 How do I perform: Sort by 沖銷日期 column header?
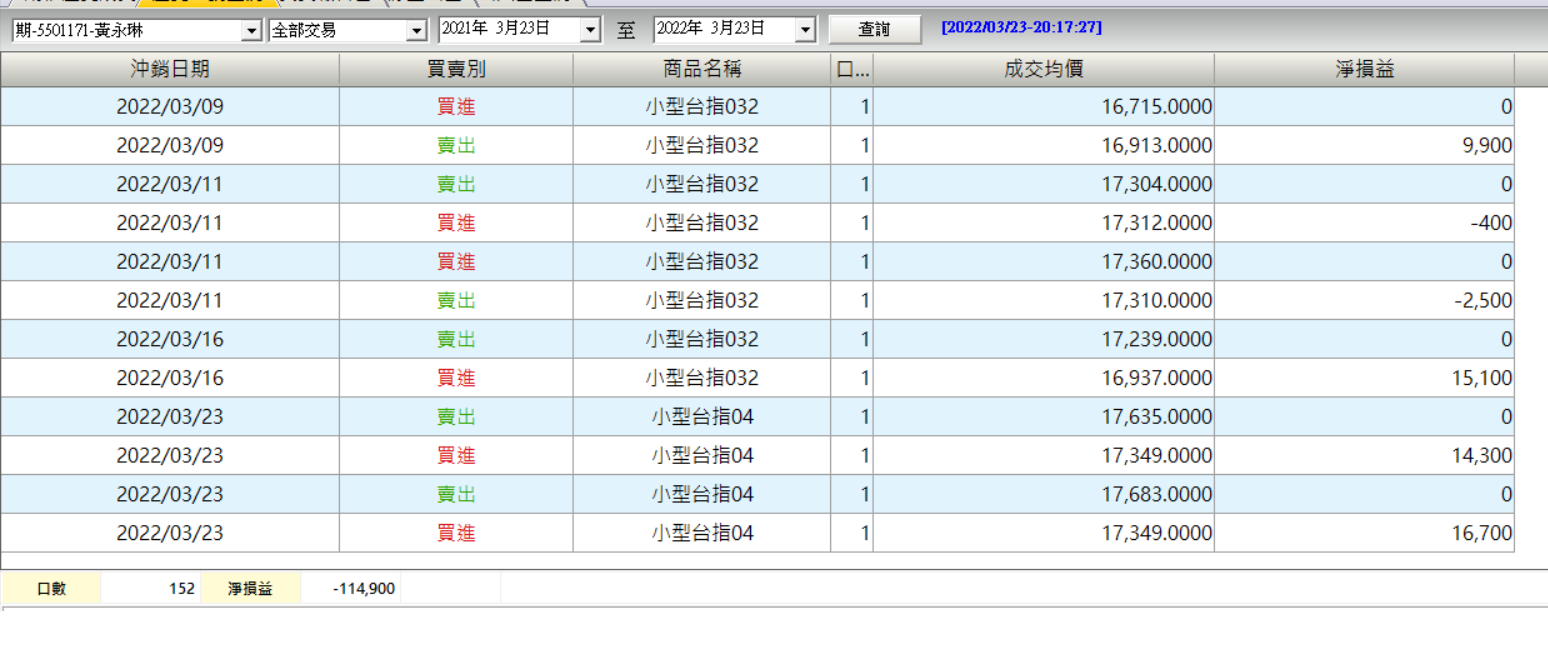(x=170, y=69)
